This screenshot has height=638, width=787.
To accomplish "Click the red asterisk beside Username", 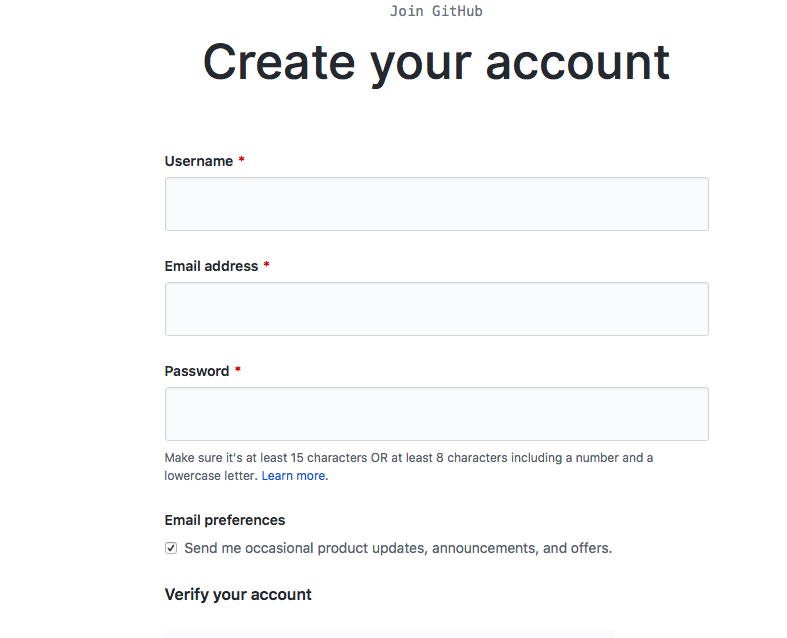I will [x=241, y=161].
